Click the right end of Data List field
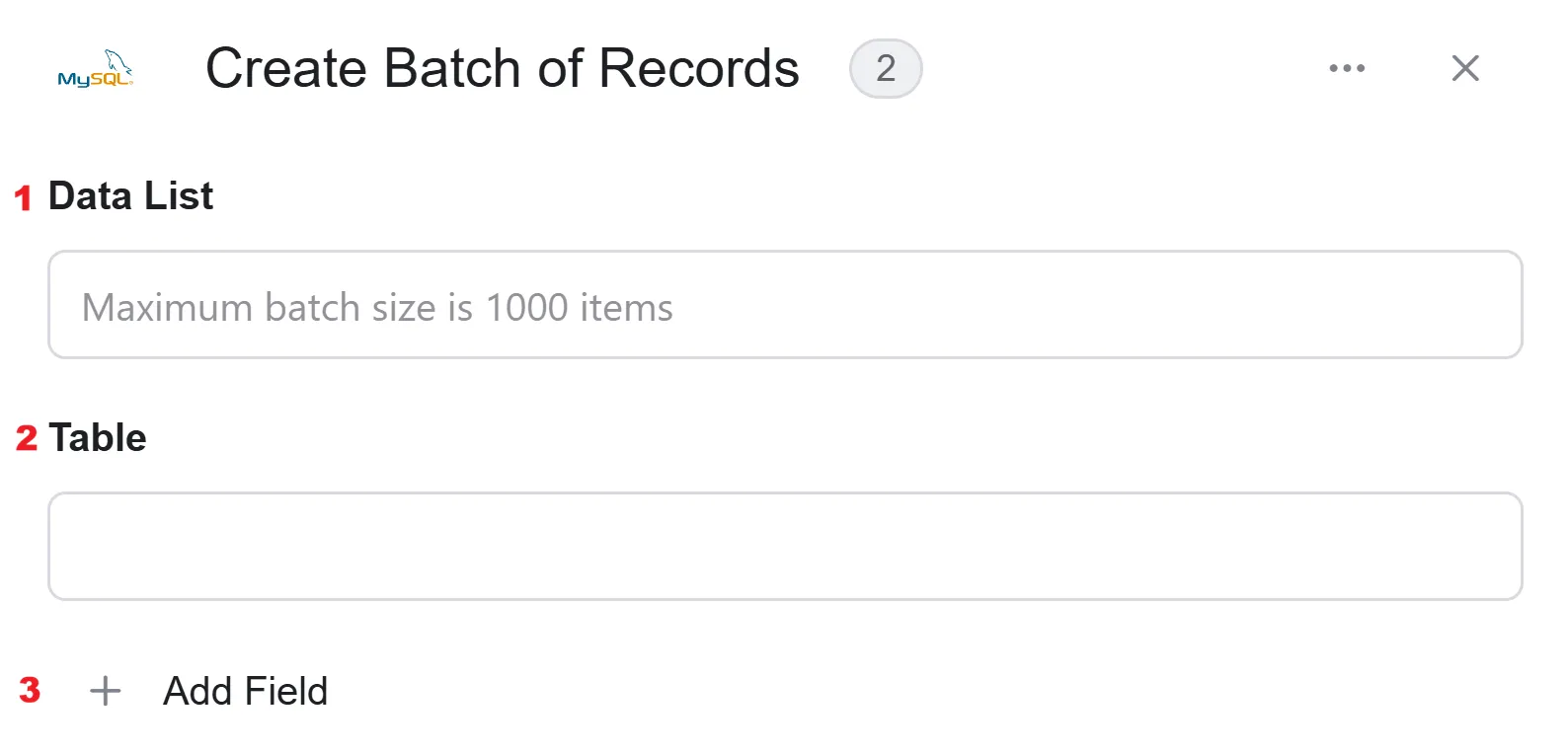Screen dimensions: 1568x754 pos(1481,305)
